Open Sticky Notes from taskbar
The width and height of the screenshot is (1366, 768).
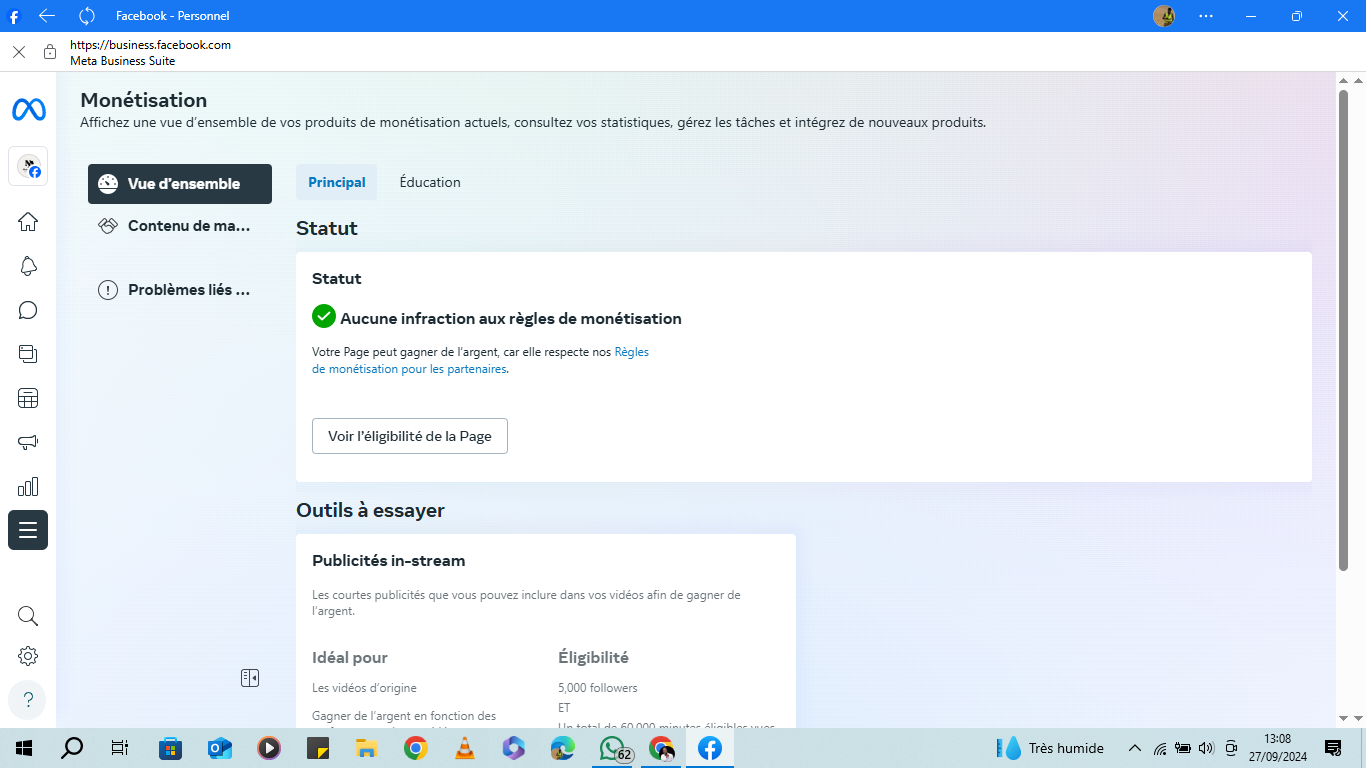tap(318, 748)
